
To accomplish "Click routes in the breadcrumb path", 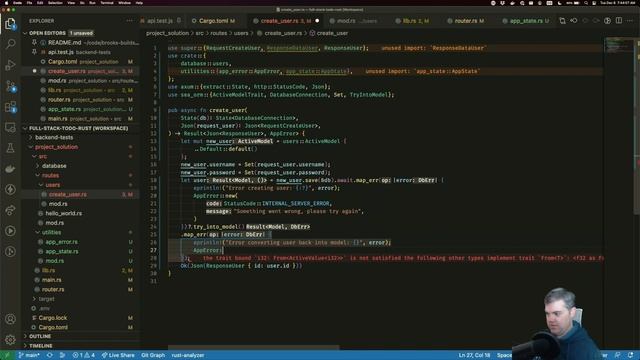I will coord(218,33).
